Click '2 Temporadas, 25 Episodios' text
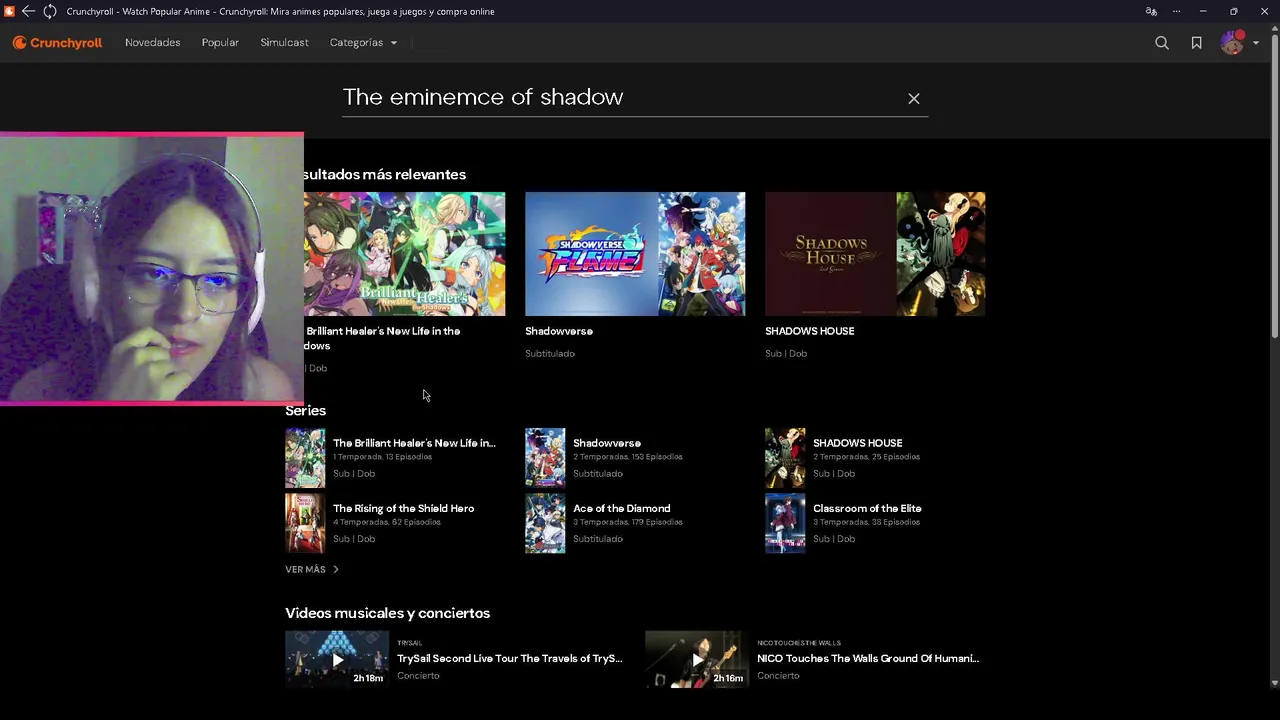 tap(866, 457)
